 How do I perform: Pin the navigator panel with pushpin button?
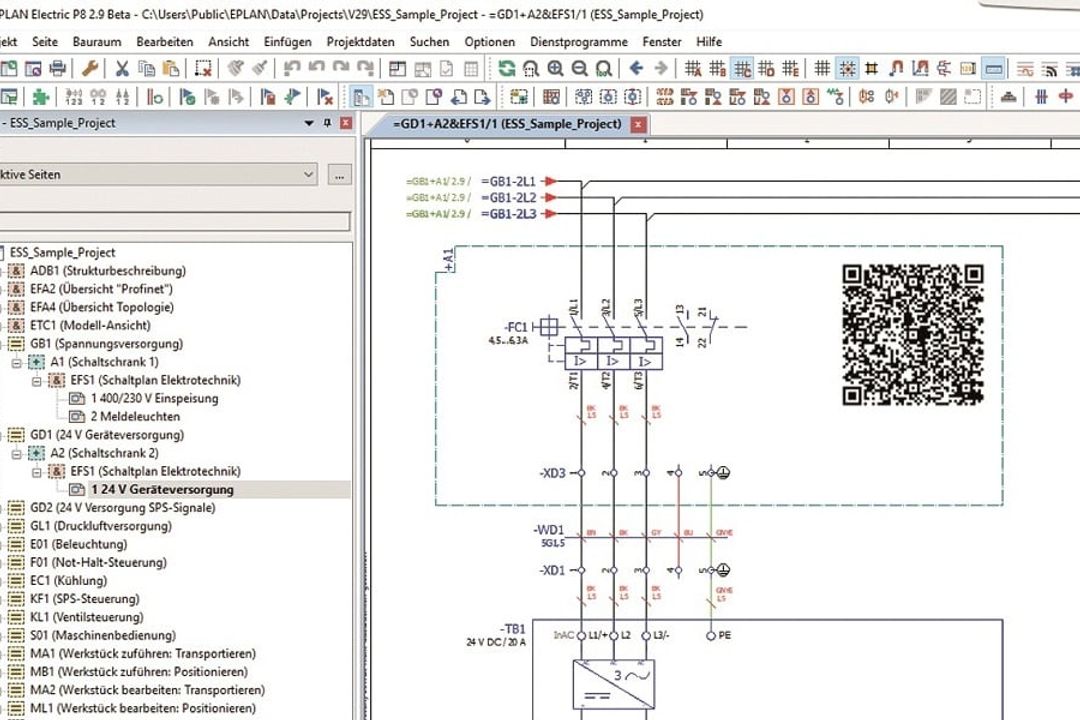[x=327, y=123]
